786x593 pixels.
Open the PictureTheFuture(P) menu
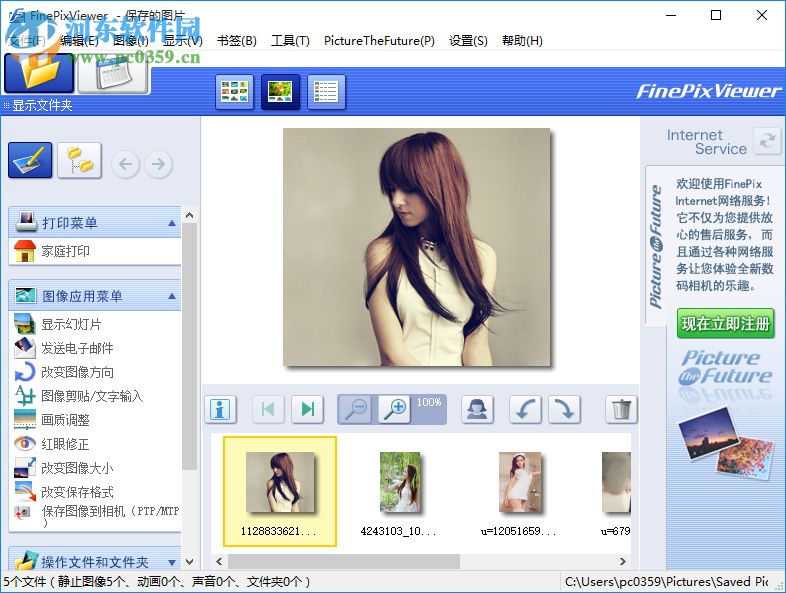coord(379,41)
